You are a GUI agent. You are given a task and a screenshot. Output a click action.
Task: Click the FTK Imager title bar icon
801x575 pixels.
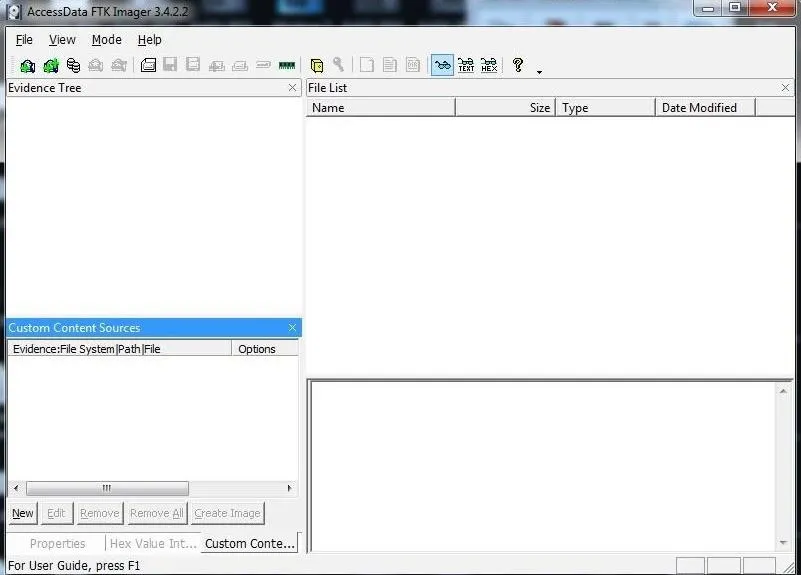click(x=14, y=12)
